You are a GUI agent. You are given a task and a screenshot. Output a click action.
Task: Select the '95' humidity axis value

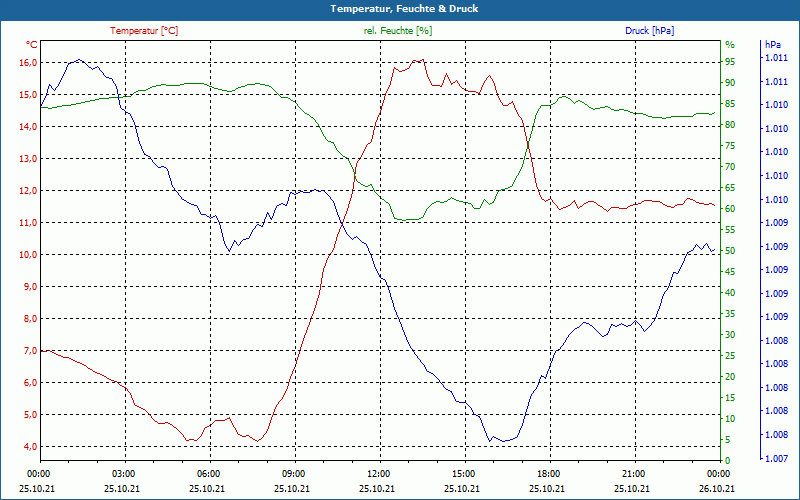[730, 62]
